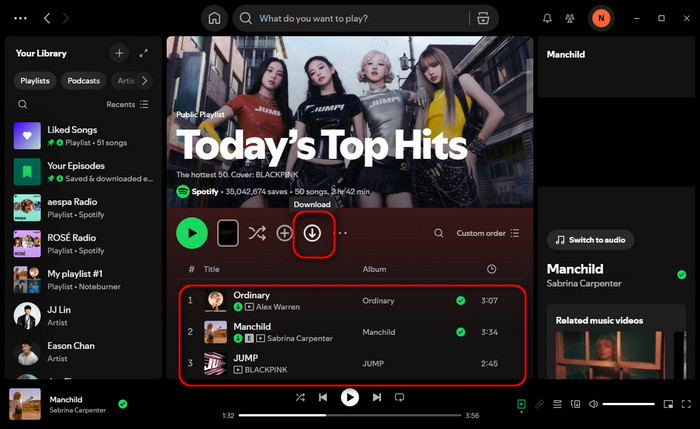Adjust the volume slider
700x429 pixels.
point(629,404)
